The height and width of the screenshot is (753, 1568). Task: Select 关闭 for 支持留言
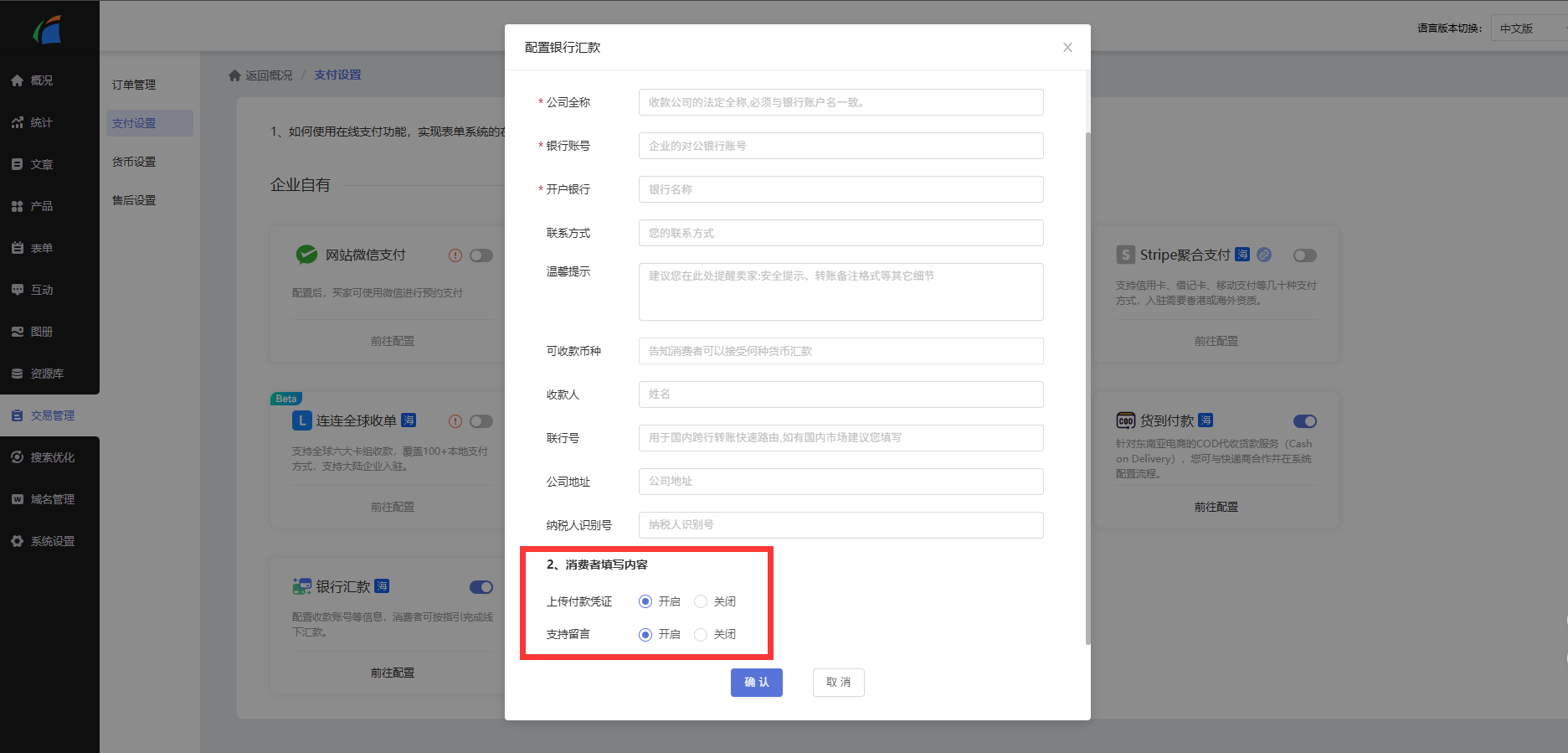(702, 634)
